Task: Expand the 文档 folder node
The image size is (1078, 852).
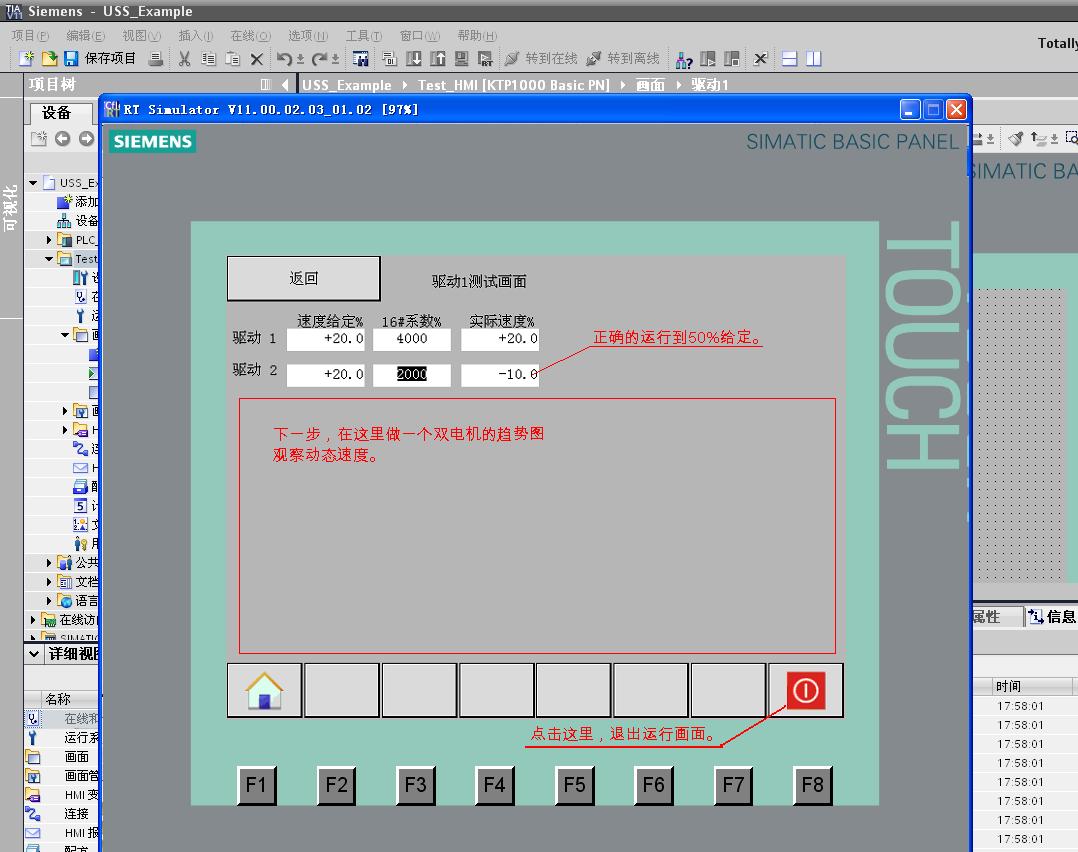Action: click(x=49, y=582)
